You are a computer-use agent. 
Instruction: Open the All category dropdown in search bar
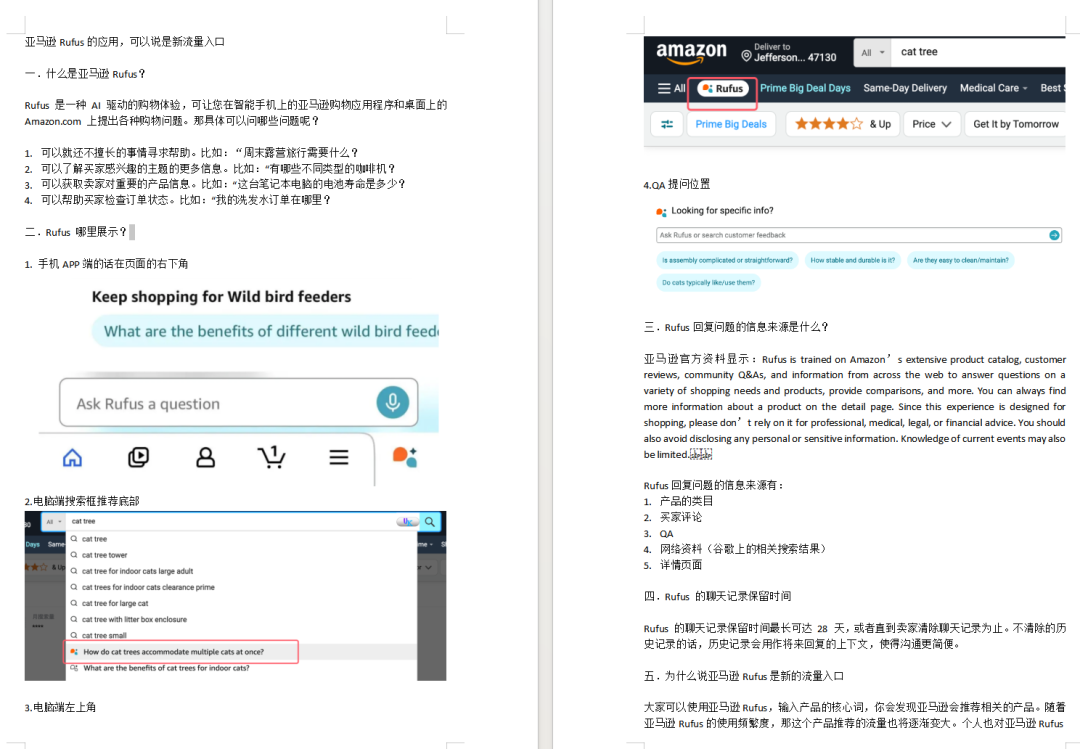pyautogui.click(x=871, y=52)
